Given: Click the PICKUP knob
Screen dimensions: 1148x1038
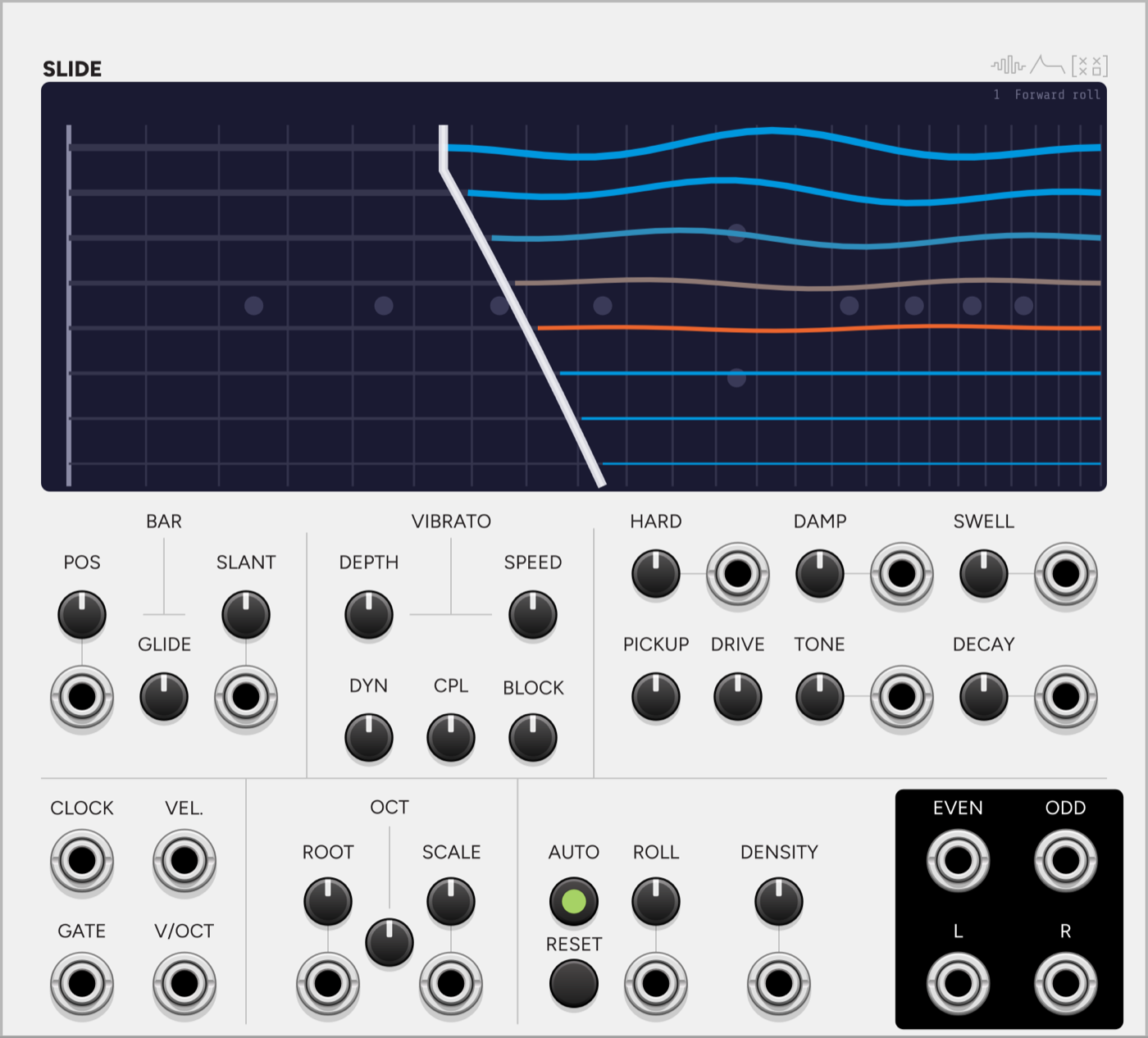Looking at the screenshot, I should [656, 697].
